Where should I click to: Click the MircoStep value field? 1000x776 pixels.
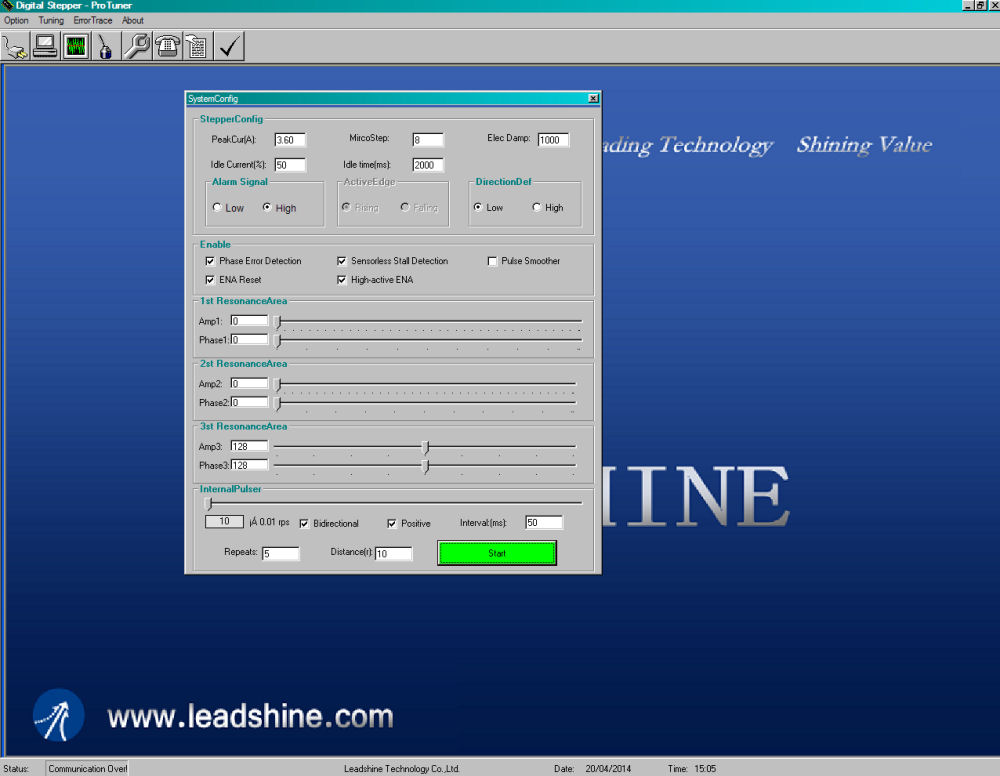pyautogui.click(x=427, y=140)
